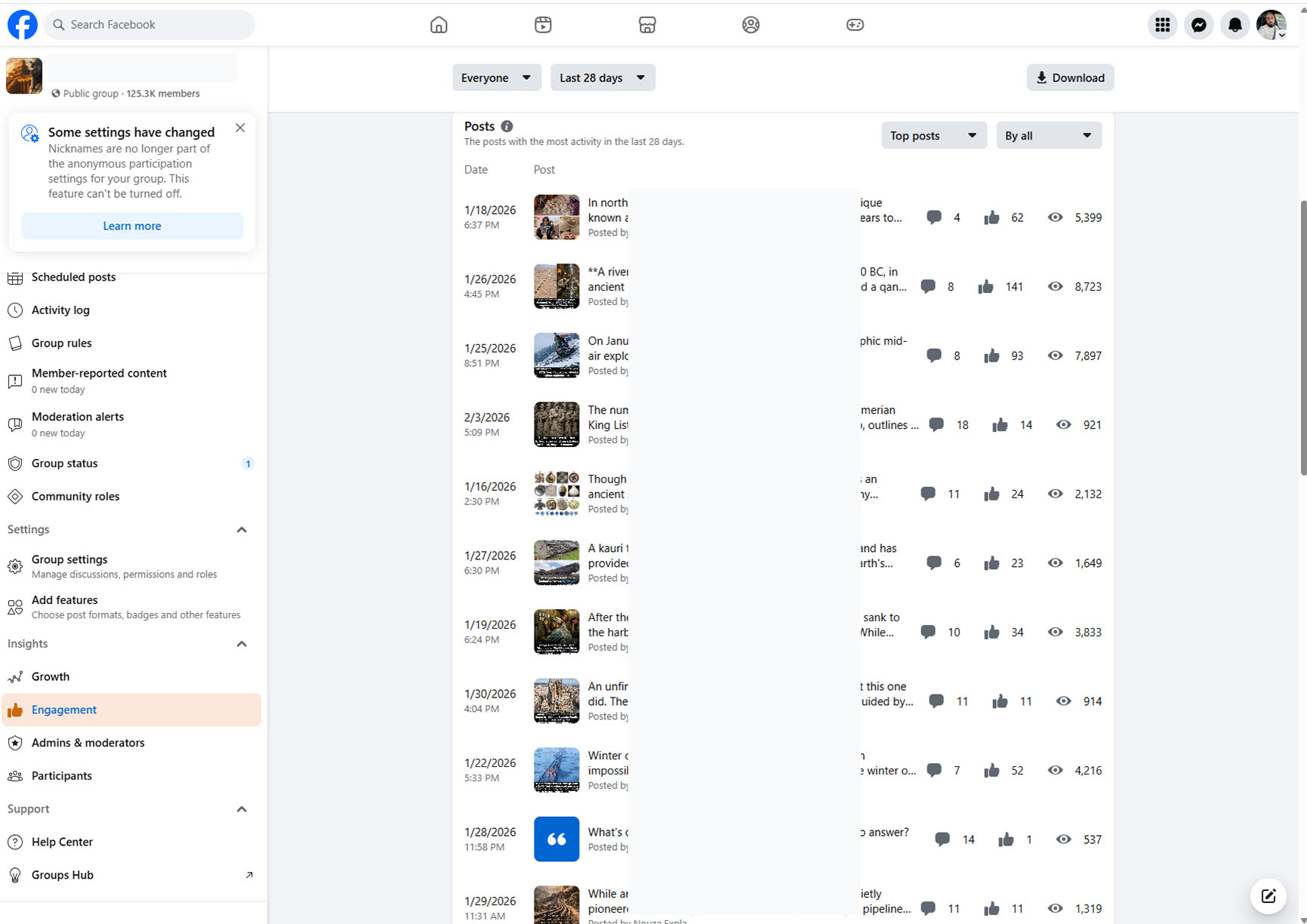Viewport: 1307px width, 924px height.
Task: Open the Everyone audience dropdown
Action: [x=496, y=78]
